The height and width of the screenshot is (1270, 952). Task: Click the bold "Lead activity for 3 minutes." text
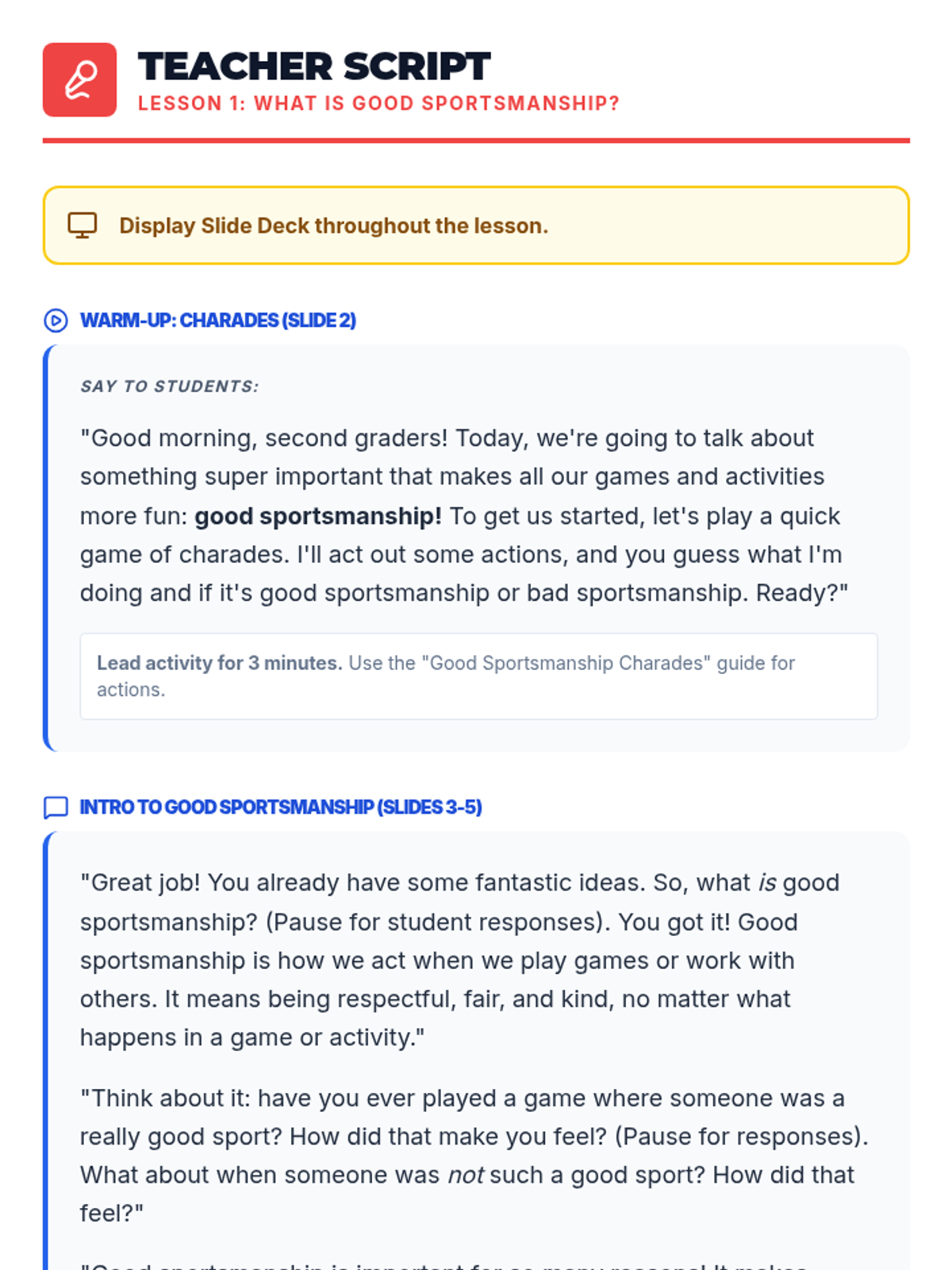220,664
